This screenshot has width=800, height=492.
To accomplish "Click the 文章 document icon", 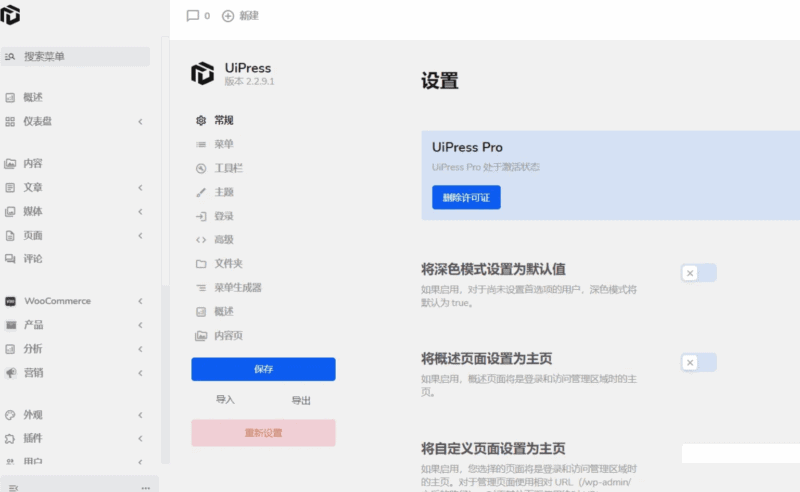I will click(x=10, y=187).
